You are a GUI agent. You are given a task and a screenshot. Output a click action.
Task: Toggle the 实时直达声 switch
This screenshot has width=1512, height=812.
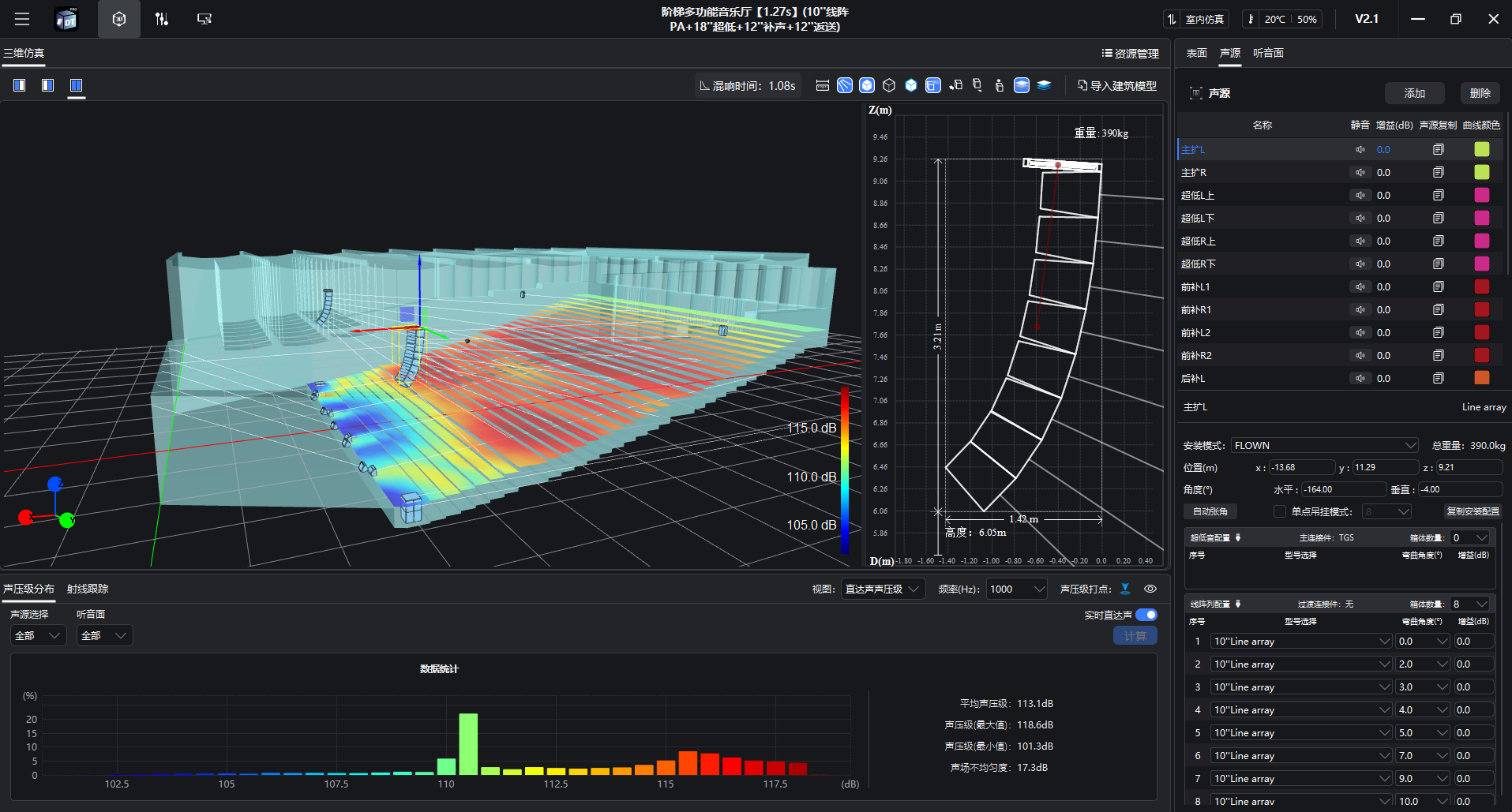[1146, 615]
